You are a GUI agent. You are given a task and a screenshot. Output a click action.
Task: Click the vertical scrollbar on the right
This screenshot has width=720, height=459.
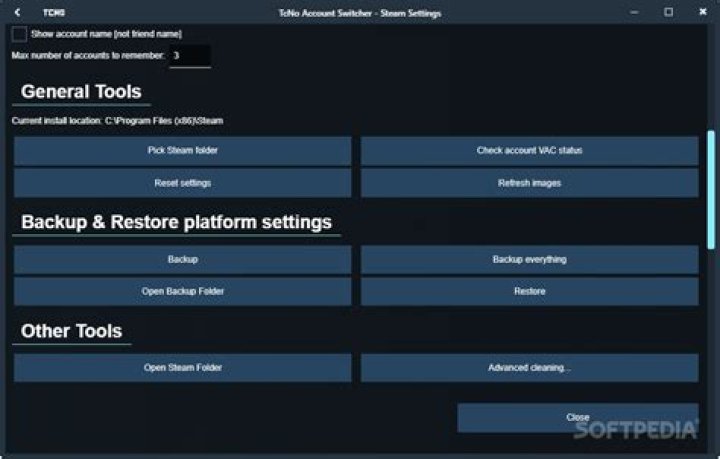(x=711, y=188)
